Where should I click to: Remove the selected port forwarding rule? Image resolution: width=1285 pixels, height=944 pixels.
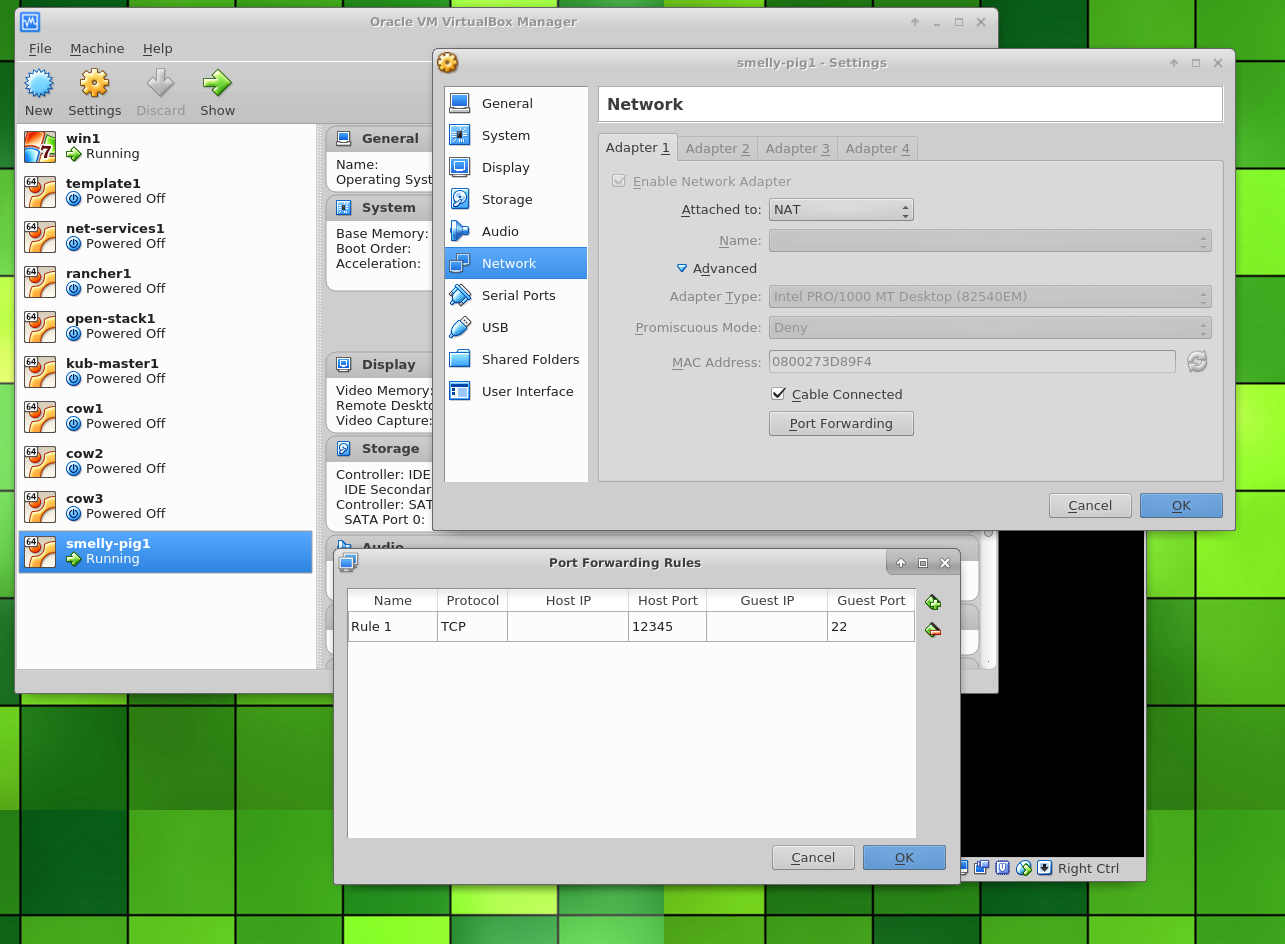click(x=933, y=630)
